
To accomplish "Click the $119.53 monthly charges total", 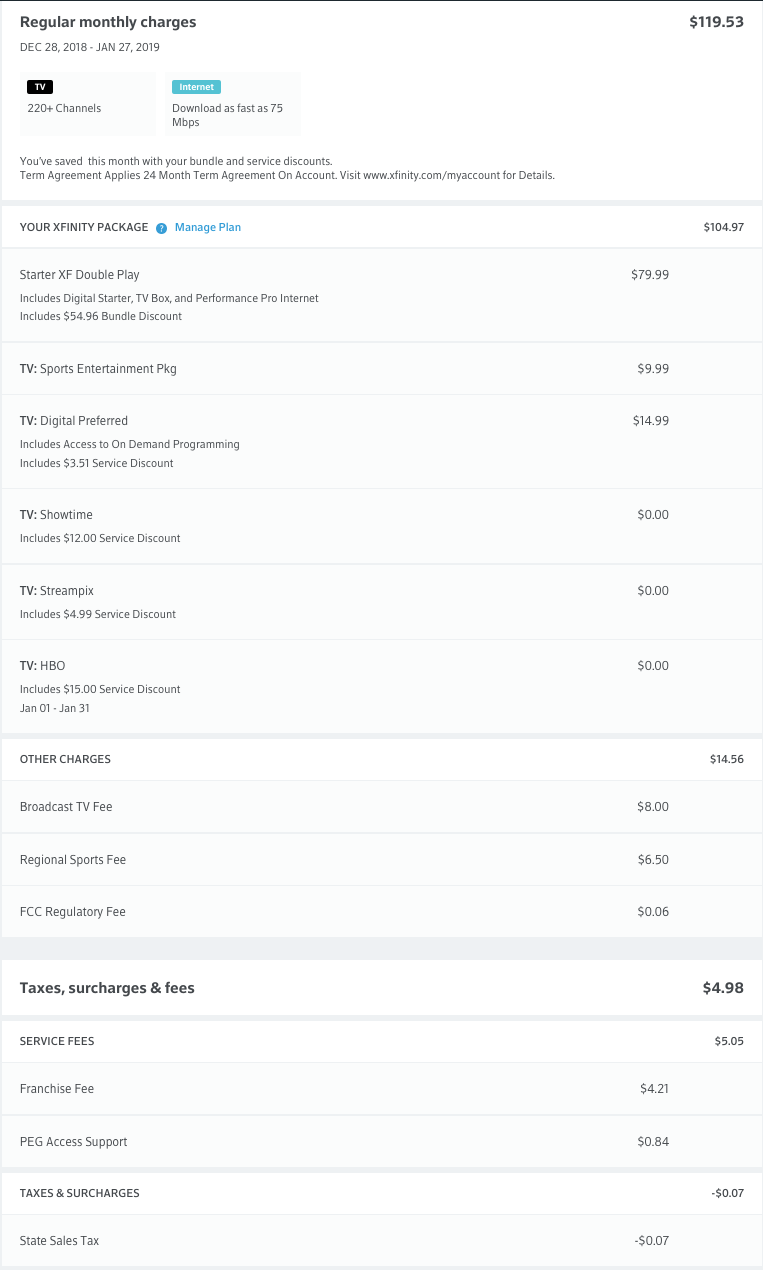I will [716, 22].
